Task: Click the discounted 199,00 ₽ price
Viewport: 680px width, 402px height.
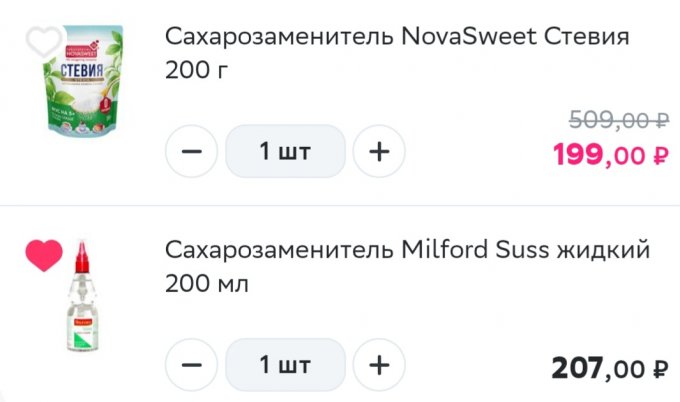Action: click(x=610, y=155)
